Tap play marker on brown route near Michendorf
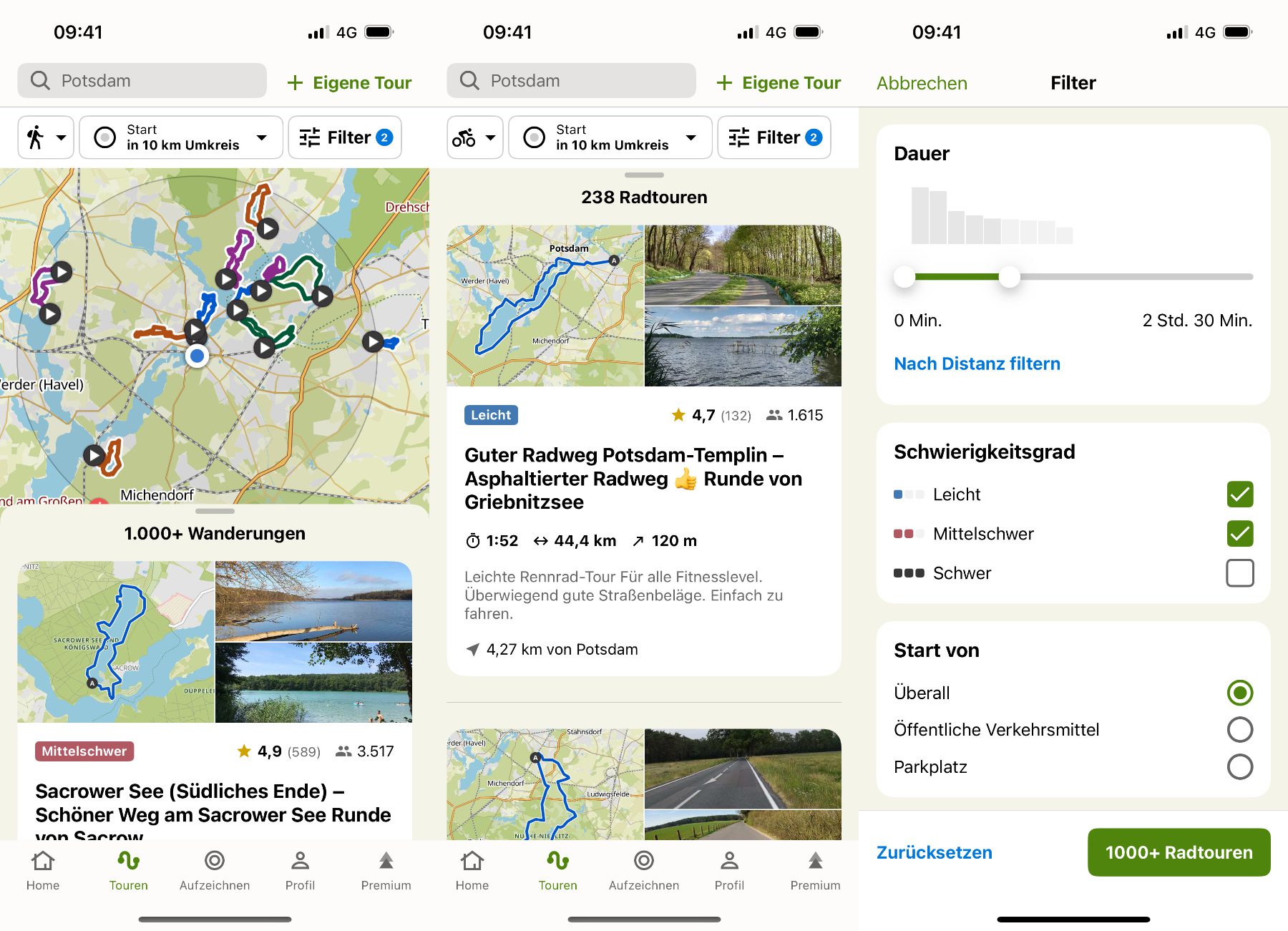The width and height of the screenshot is (1288, 931). tap(94, 454)
